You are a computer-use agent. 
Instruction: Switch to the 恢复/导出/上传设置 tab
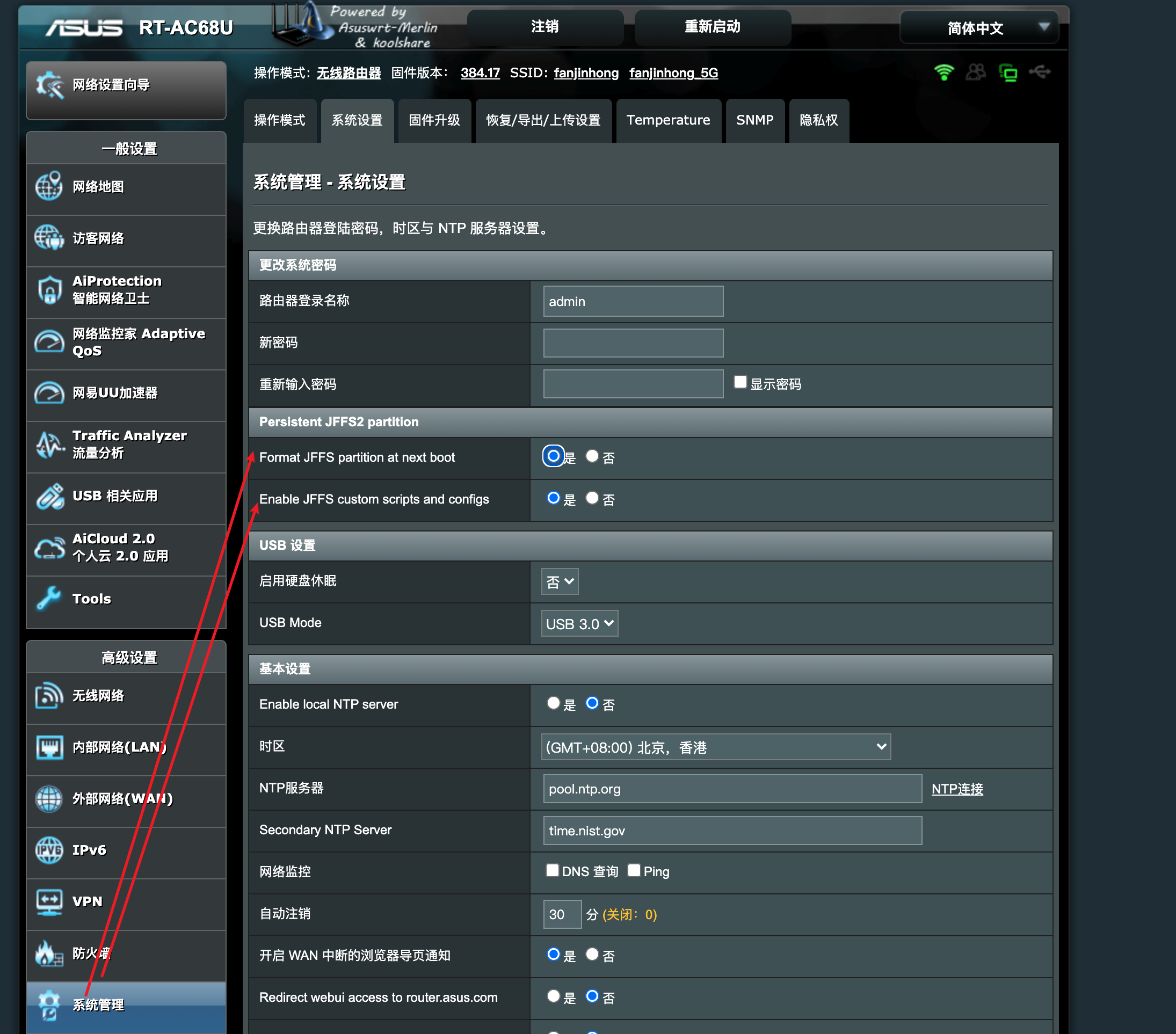[543, 120]
